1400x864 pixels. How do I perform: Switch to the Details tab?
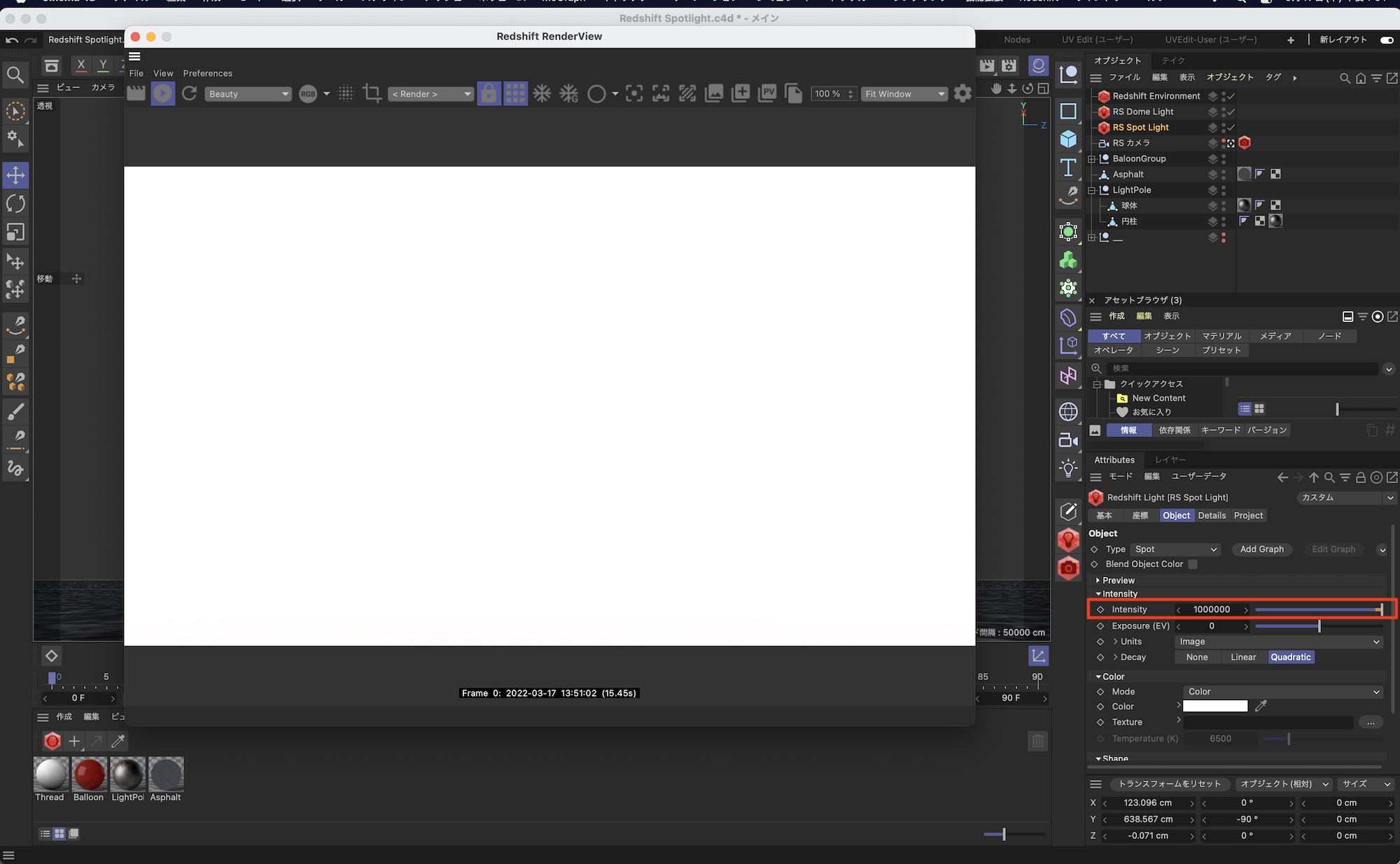pos(1212,515)
